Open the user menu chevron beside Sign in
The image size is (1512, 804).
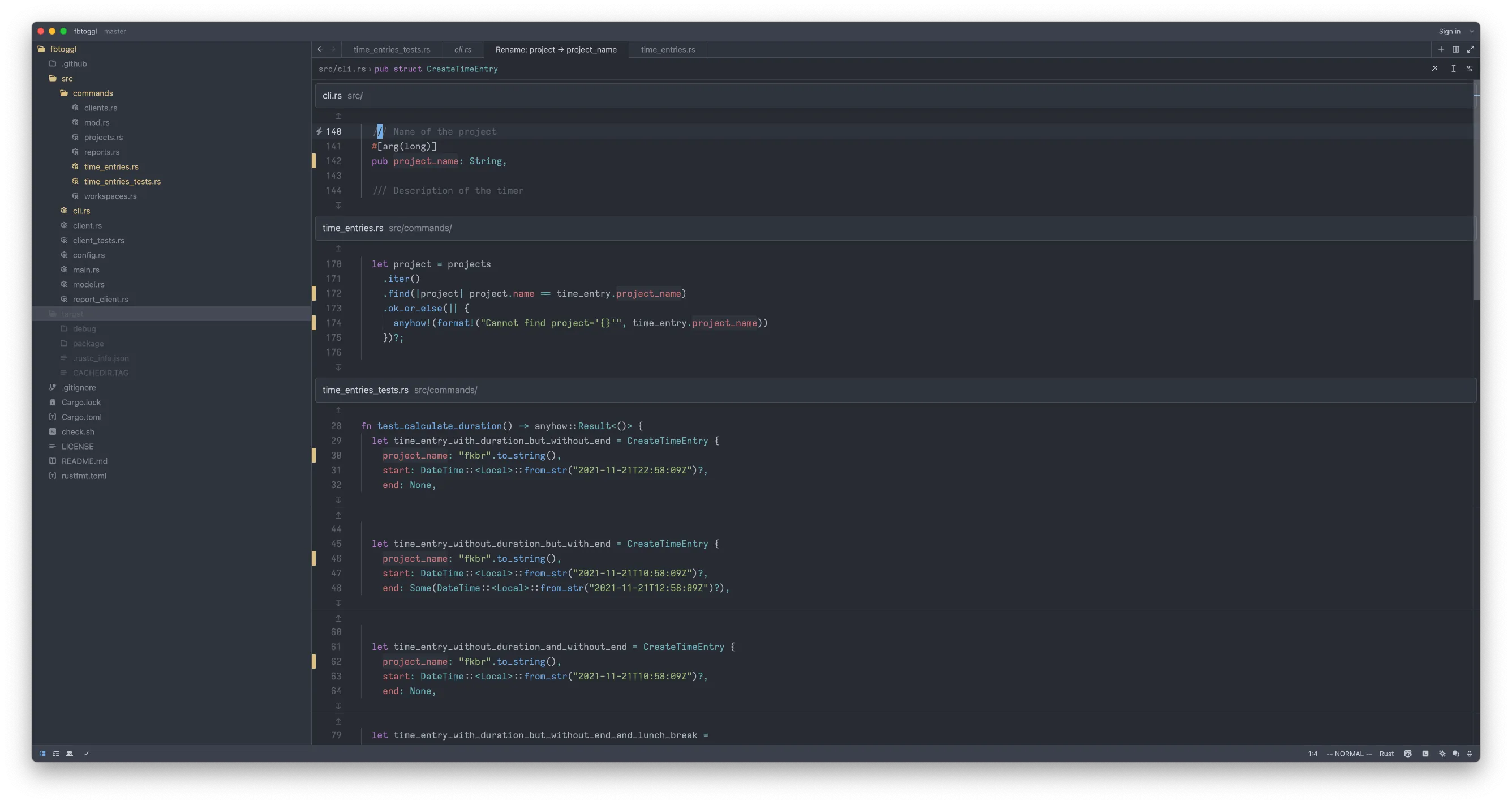pos(1471,31)
